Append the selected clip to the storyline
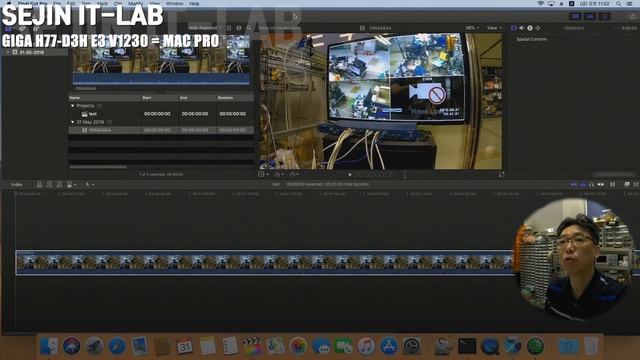 pyautogui.click(x=59, y=184)
